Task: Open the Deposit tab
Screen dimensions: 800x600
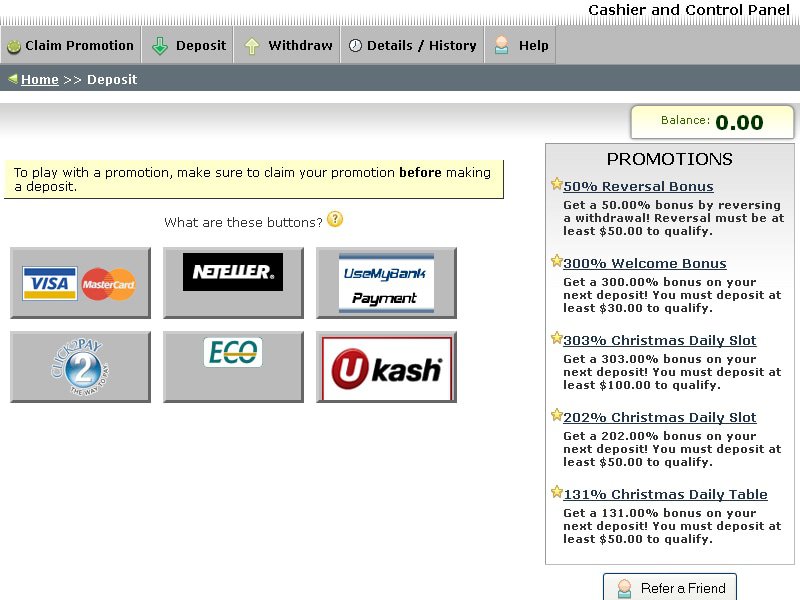Action: [x=187, y=45]
